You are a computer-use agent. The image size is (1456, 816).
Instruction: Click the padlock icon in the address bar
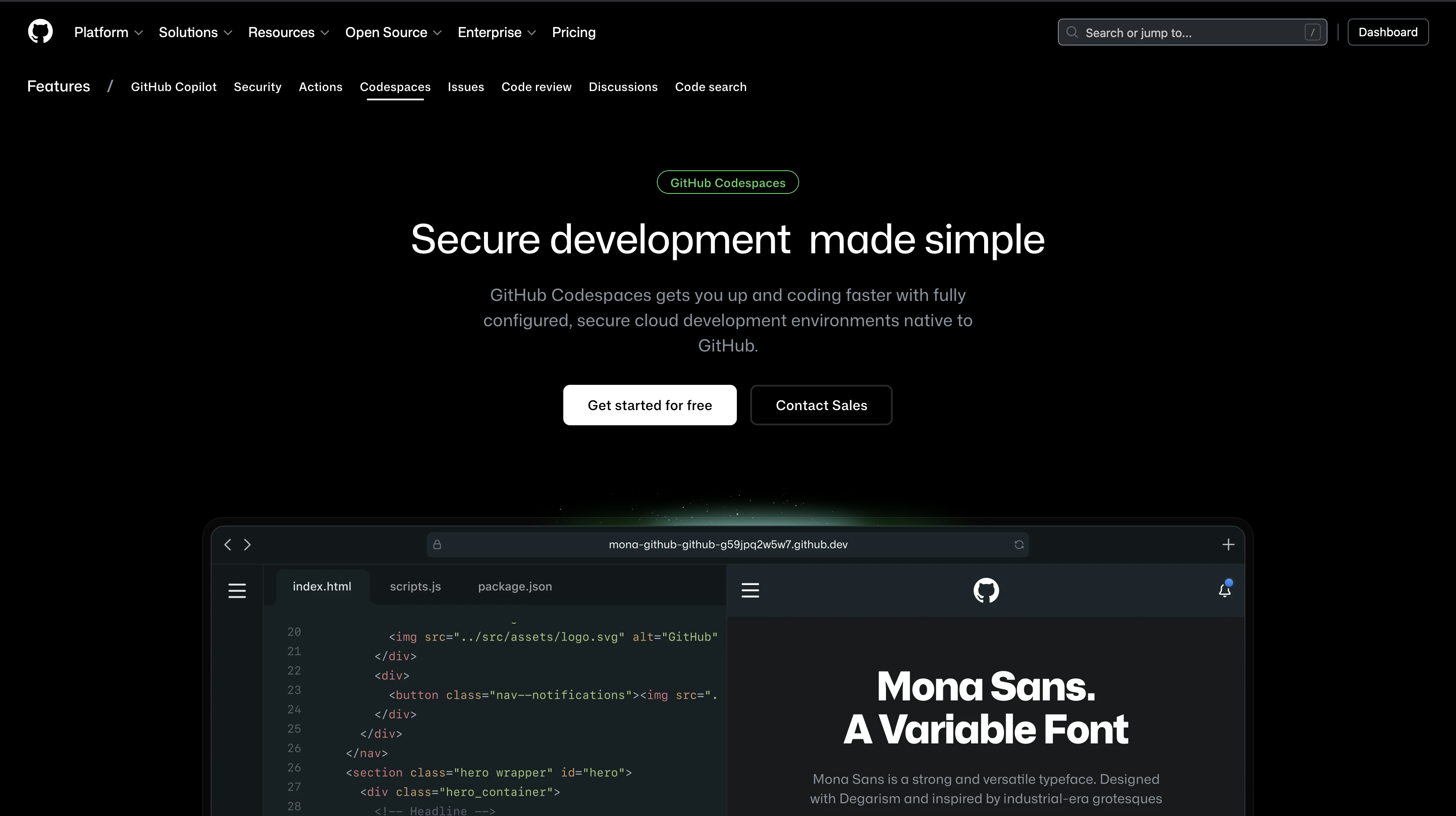point(437,545)
